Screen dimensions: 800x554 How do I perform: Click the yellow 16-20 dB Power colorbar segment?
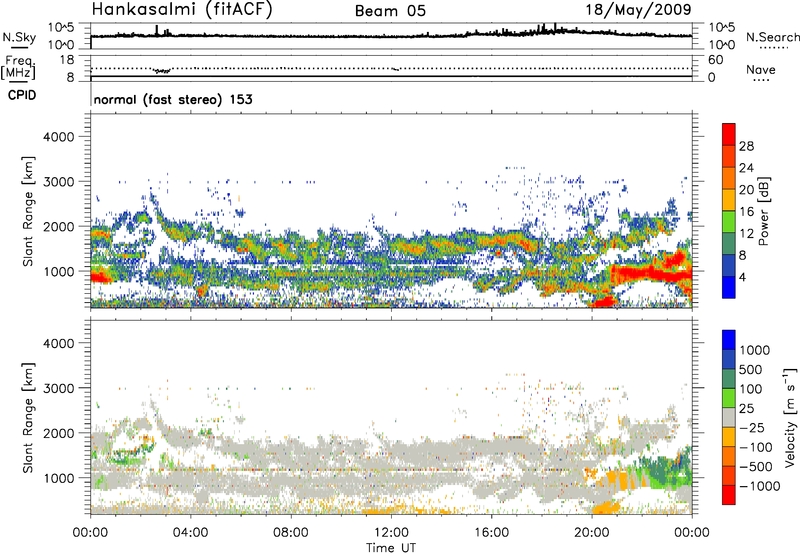point(729,200)
